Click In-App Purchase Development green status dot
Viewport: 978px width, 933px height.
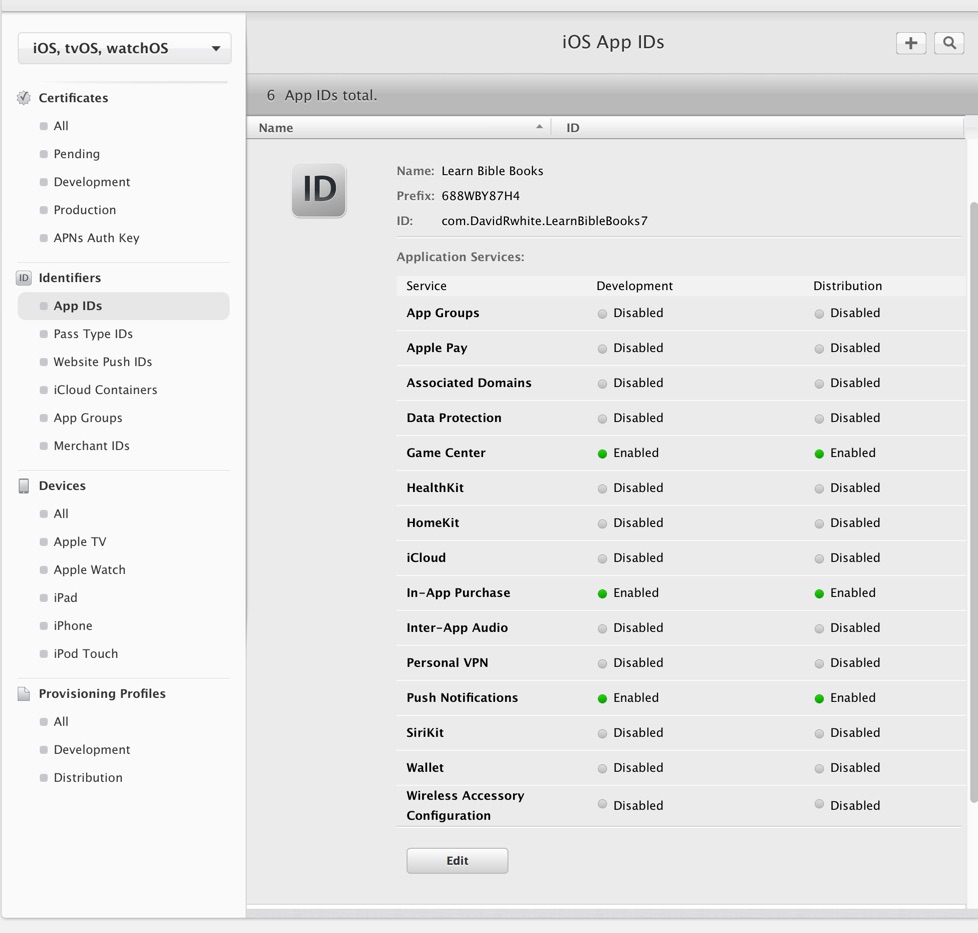click(x=602, y=594)
